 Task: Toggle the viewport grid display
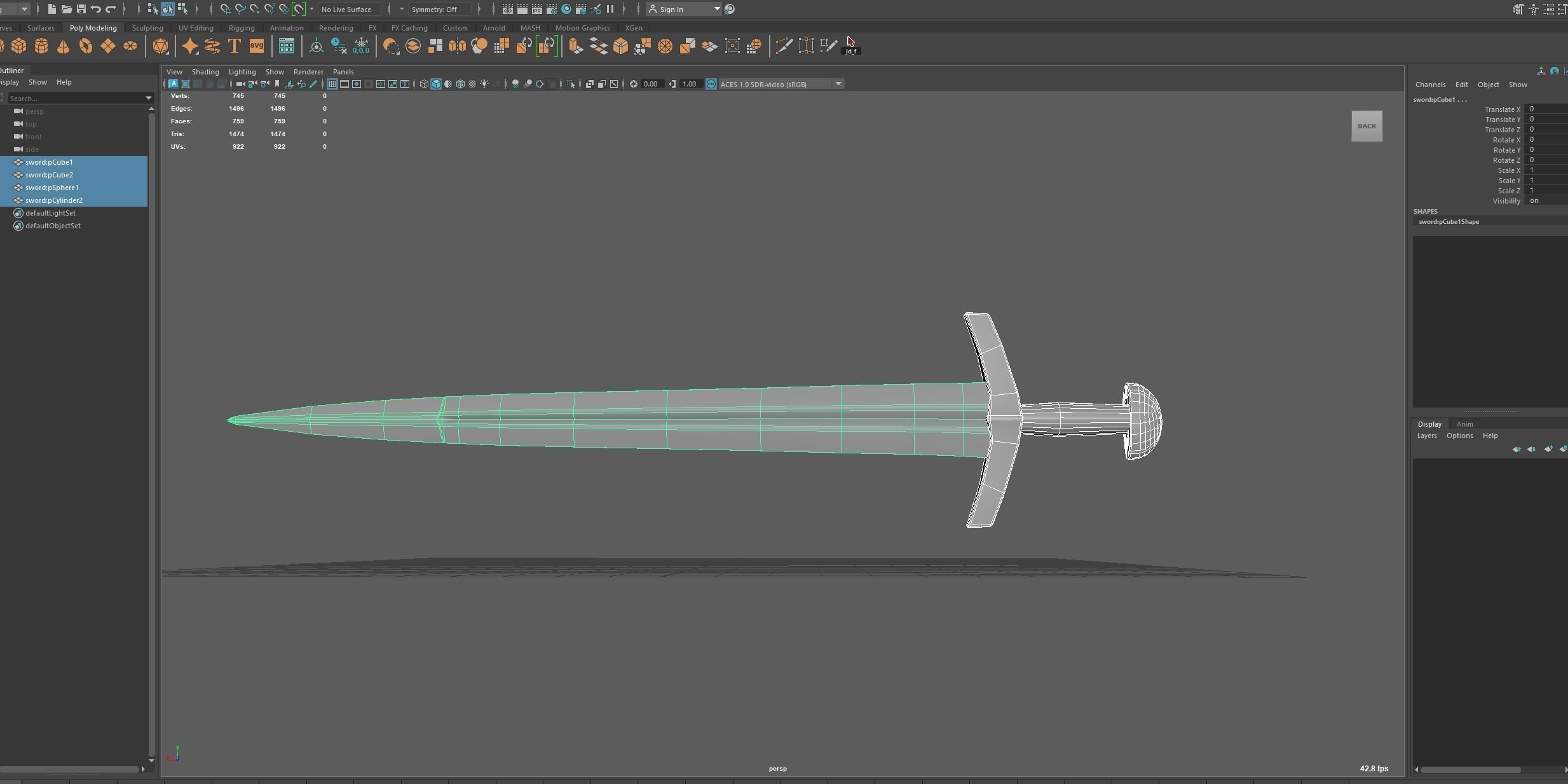(x=332, y=84)
